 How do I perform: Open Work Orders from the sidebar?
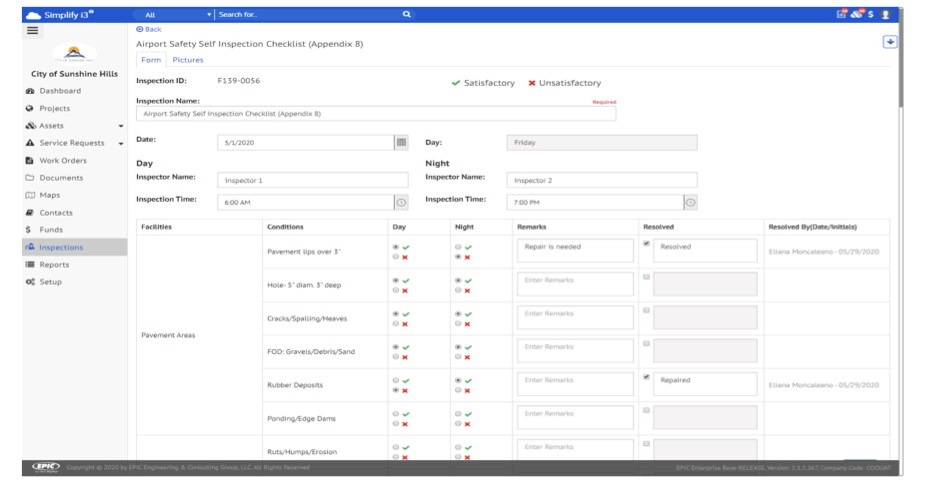point(62,161)
